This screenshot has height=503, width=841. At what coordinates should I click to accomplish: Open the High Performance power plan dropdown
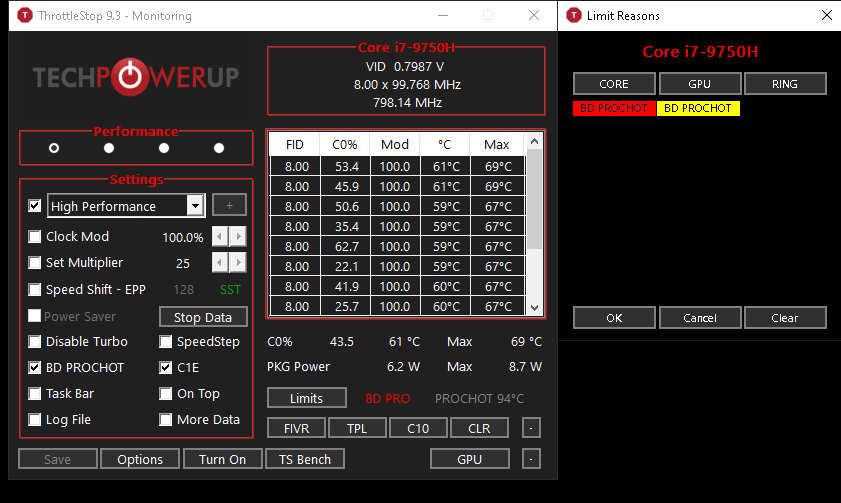(x=195, y=206)
